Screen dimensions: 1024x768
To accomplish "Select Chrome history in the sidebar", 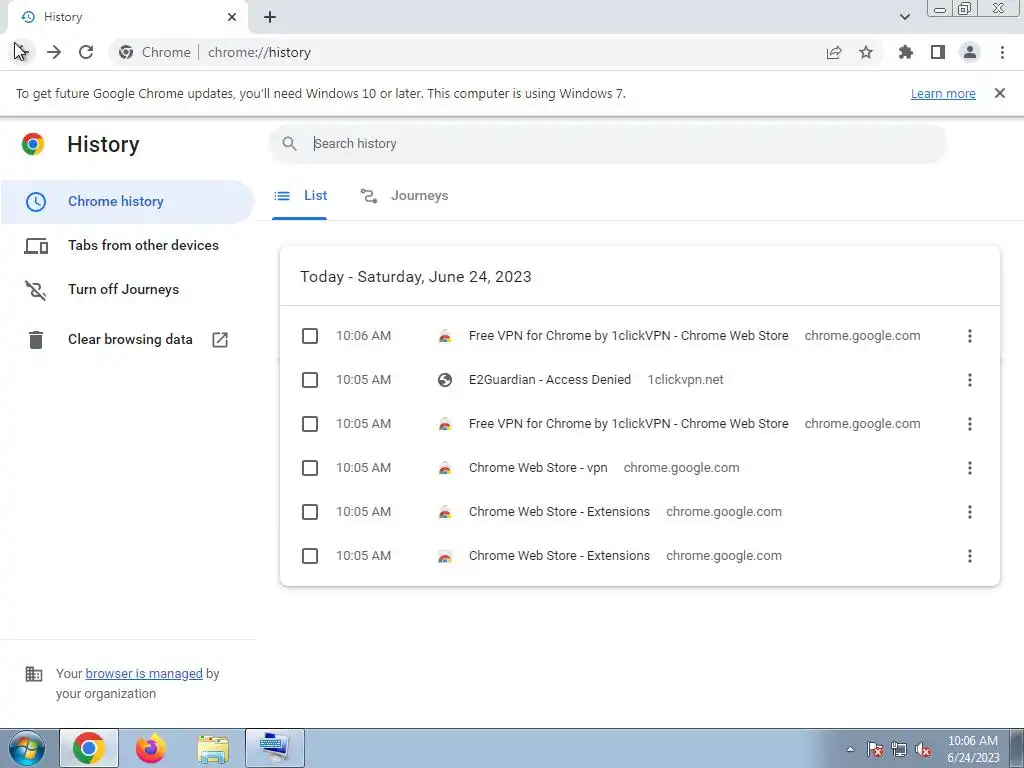I will (127, 201).
